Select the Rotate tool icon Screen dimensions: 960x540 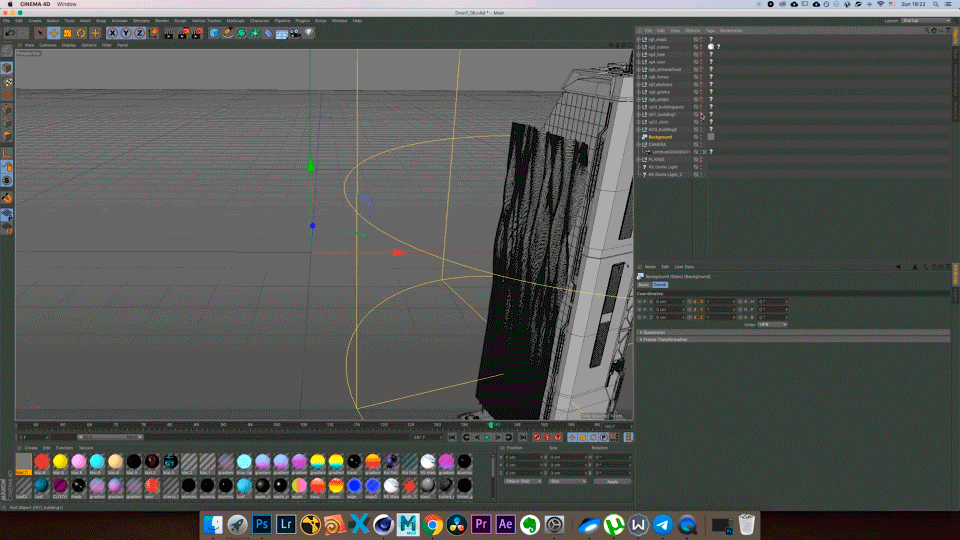coord(81,33)
